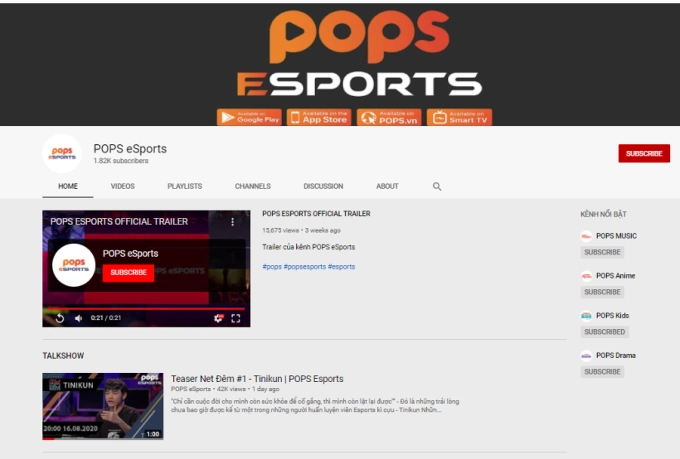Click the POPS Anime channel name
The image size is (680, 459).
click(x=615, y=276)
